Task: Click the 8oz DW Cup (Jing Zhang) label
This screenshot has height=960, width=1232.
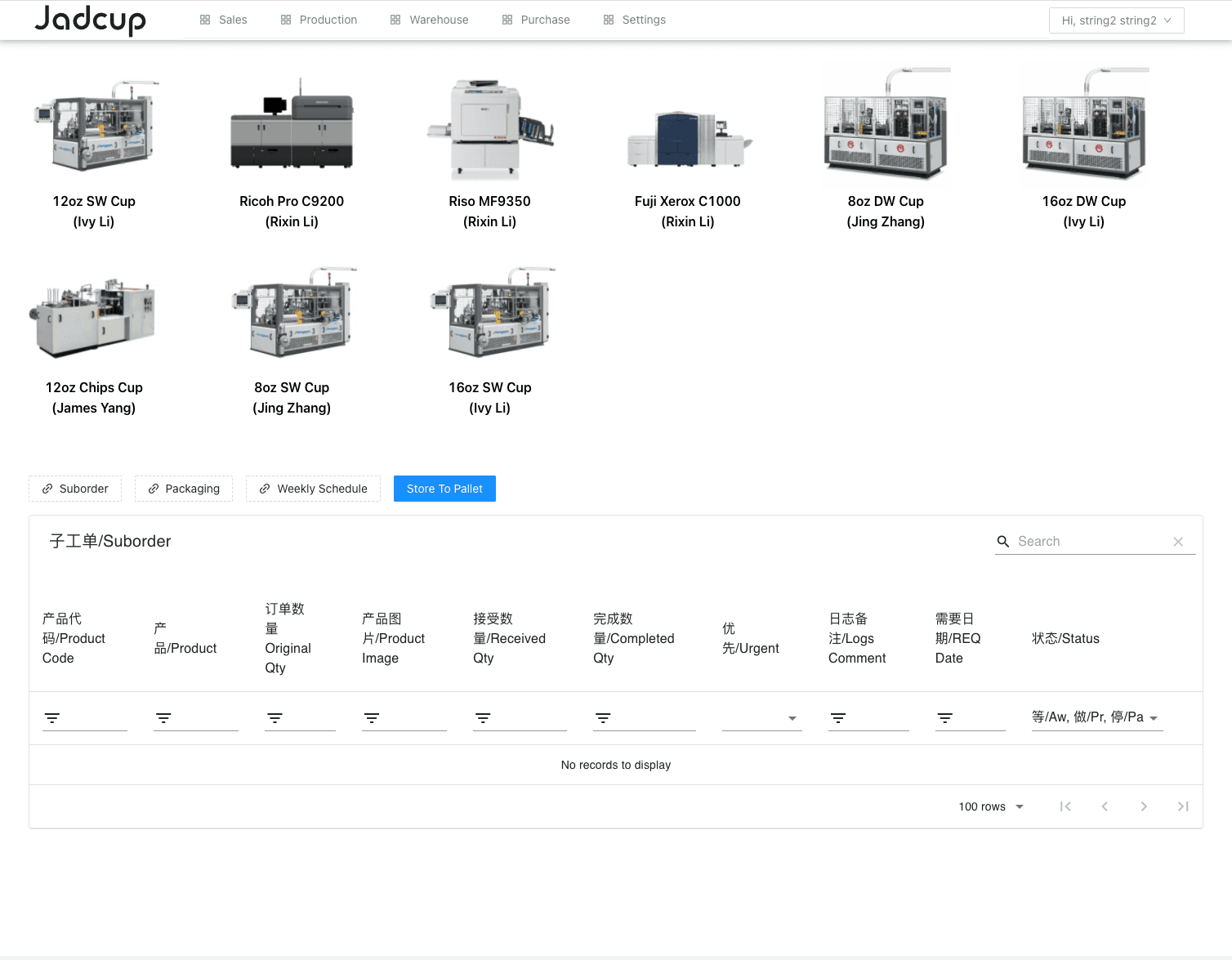Action: 886,211
